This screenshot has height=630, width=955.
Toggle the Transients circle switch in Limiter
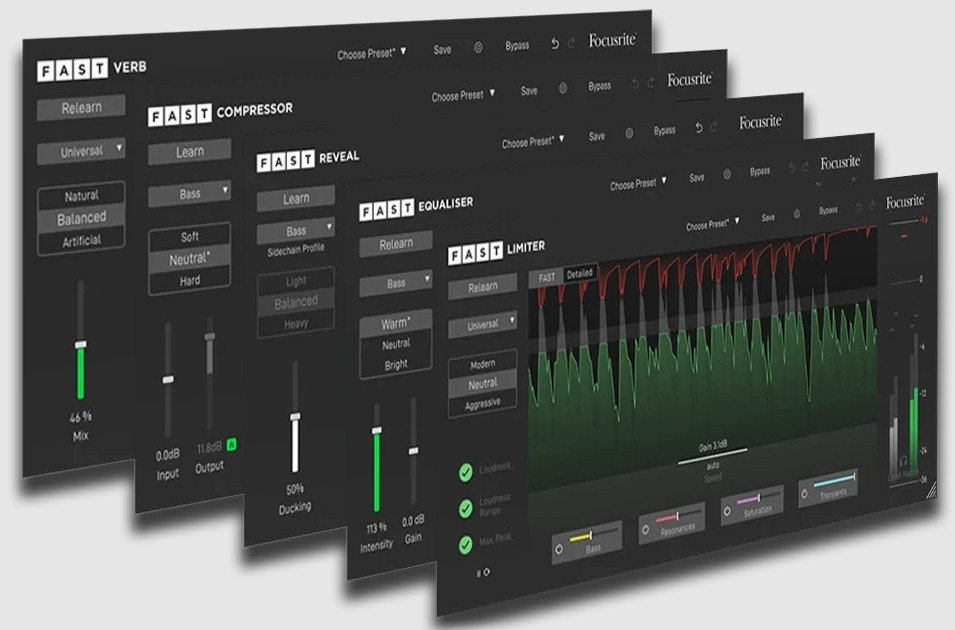tap(804, 494)
